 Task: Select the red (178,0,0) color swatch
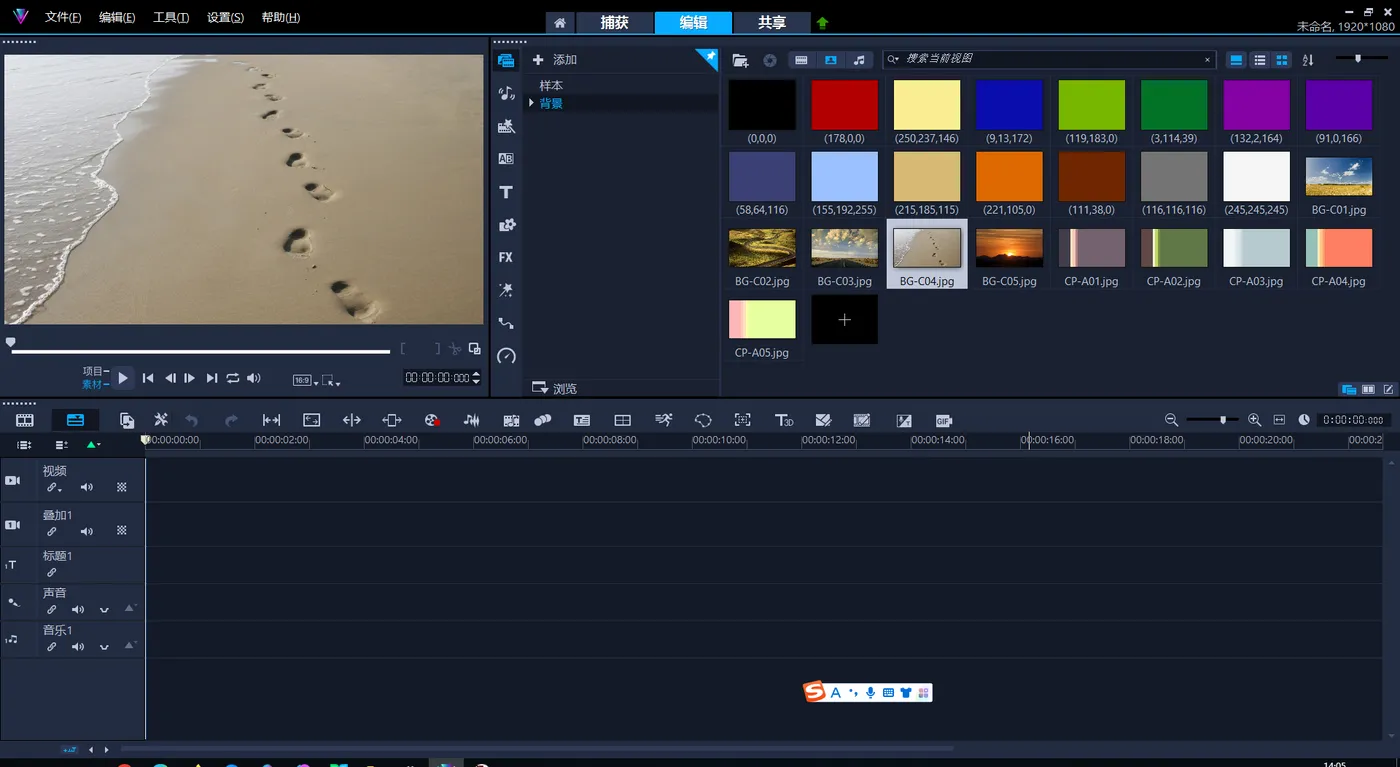point(844,105)
